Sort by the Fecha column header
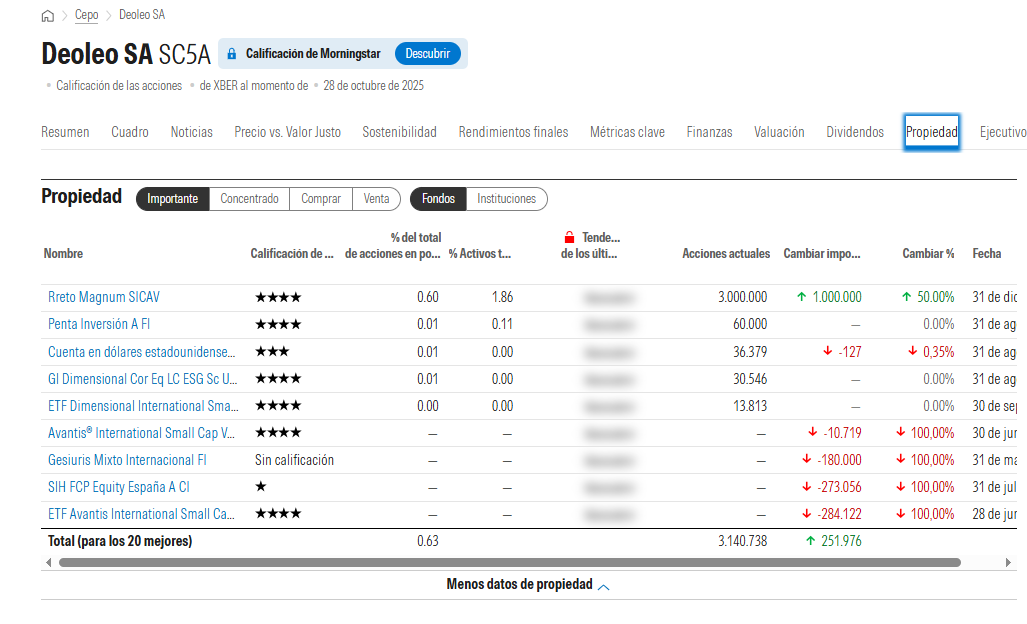The width and height of the screenshot is (1027, 624). (986, 253)
